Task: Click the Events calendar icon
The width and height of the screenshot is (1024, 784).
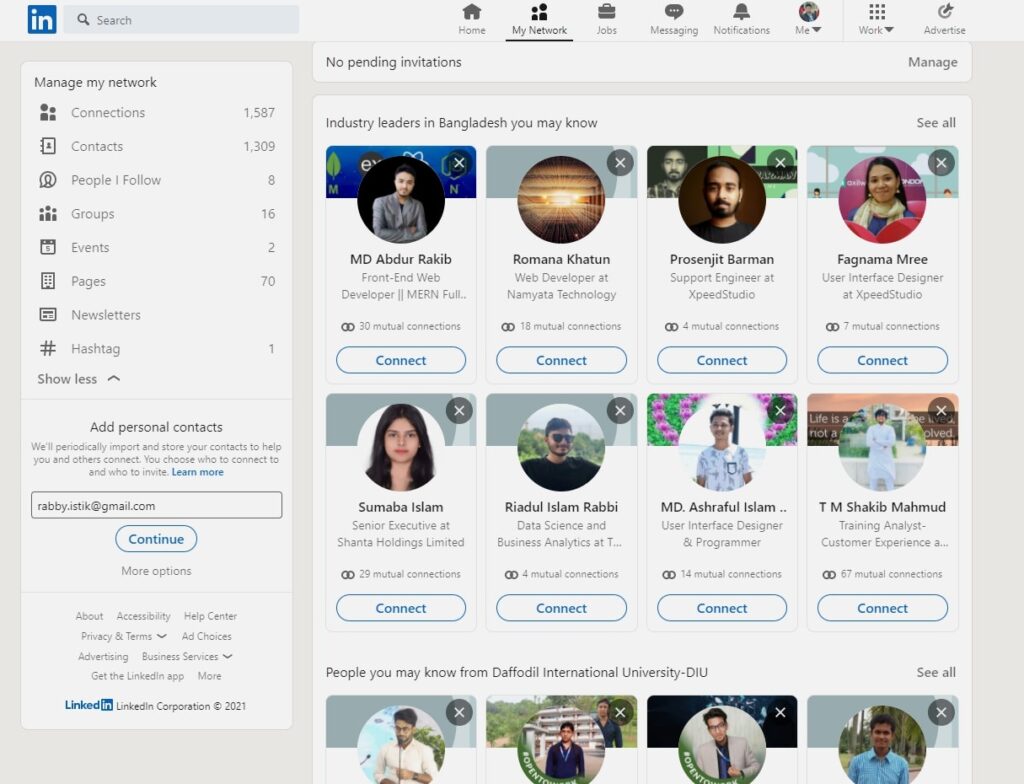Action: pos(48,247)
